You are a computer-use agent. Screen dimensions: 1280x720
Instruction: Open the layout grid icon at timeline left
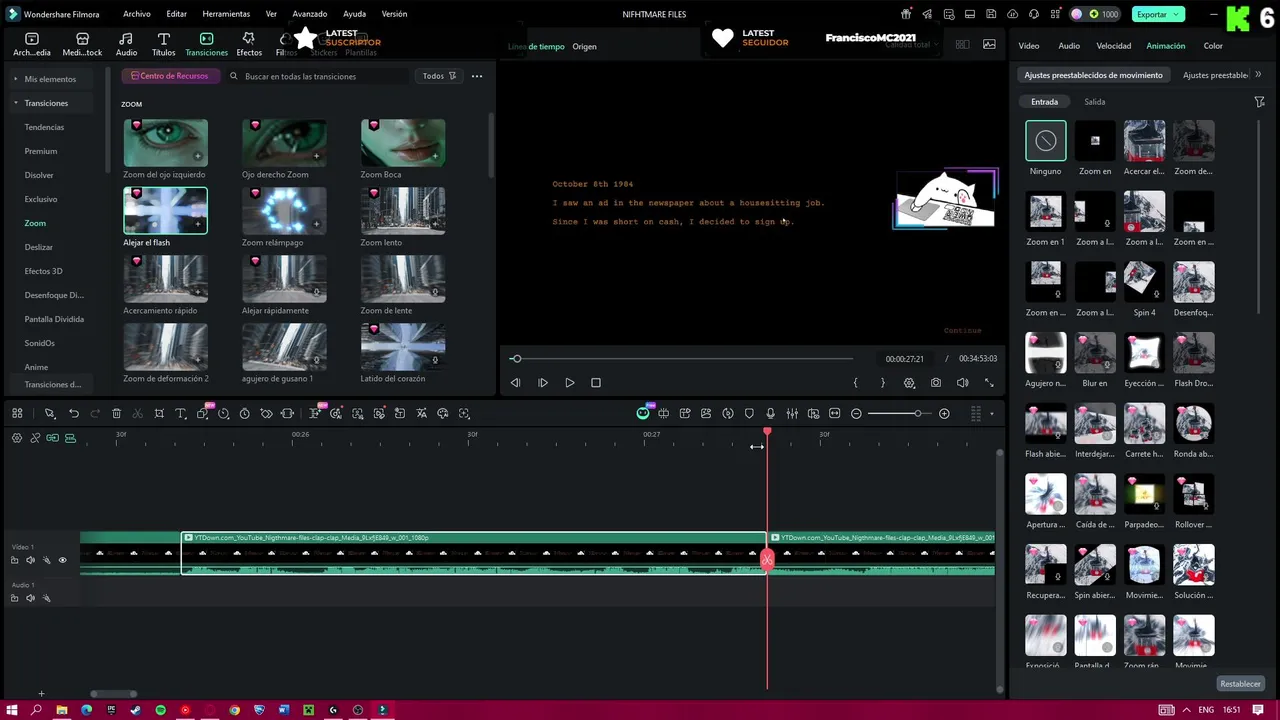tap(17, 413)
